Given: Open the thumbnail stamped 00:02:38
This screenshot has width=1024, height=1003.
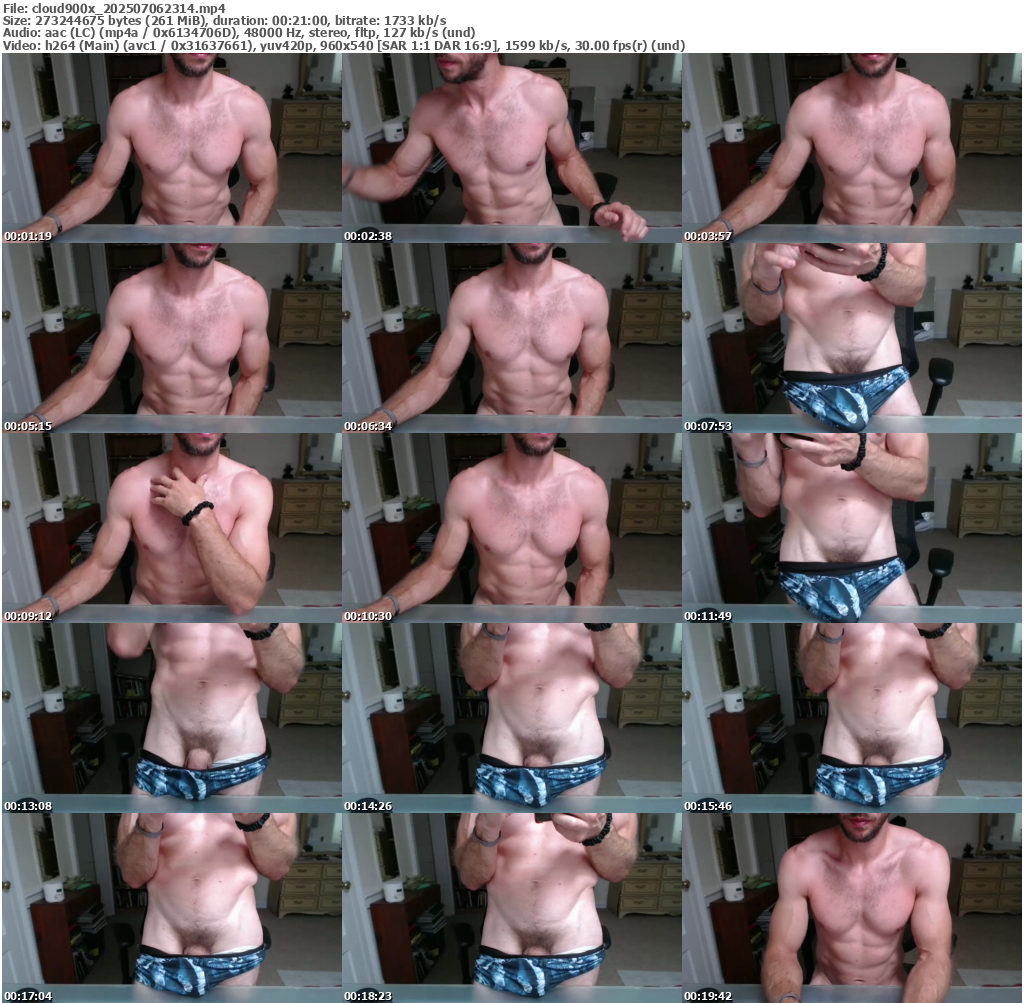Looking at the screenshot, I should point(512,148).
